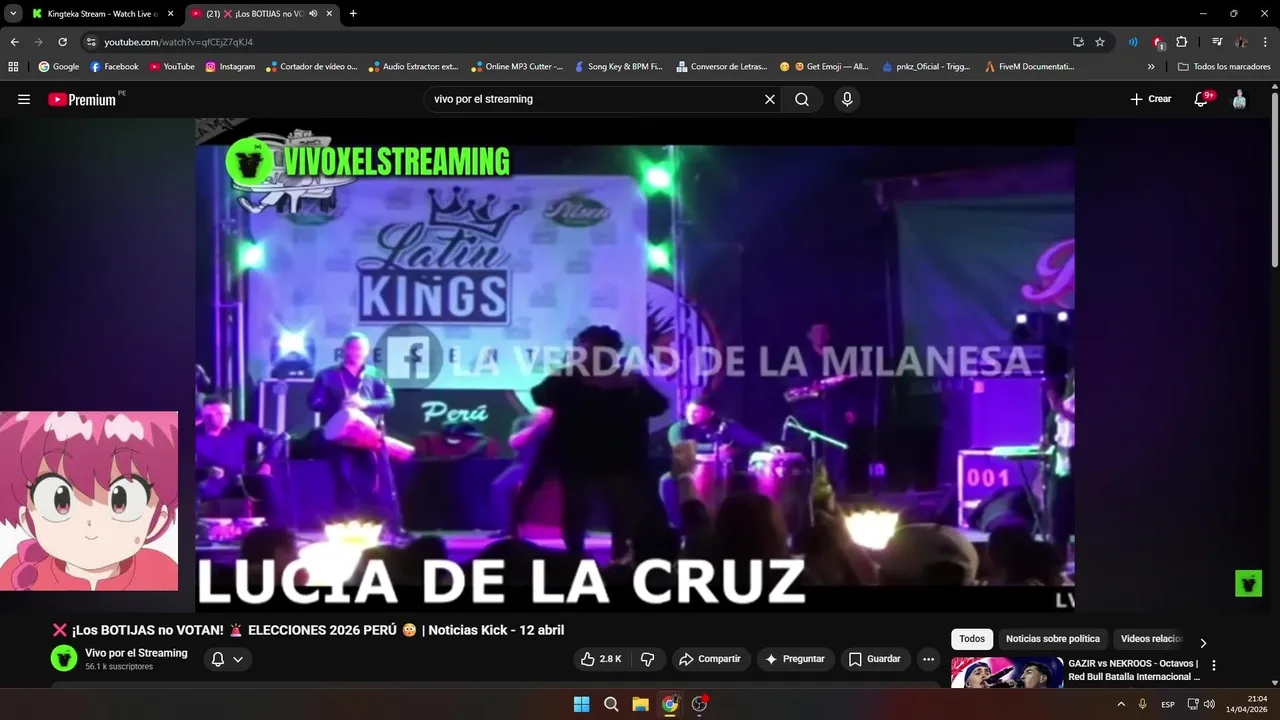Open Windows Start menu
The height and width of the screenshot is (720, 1280).
tap(581, 704)
